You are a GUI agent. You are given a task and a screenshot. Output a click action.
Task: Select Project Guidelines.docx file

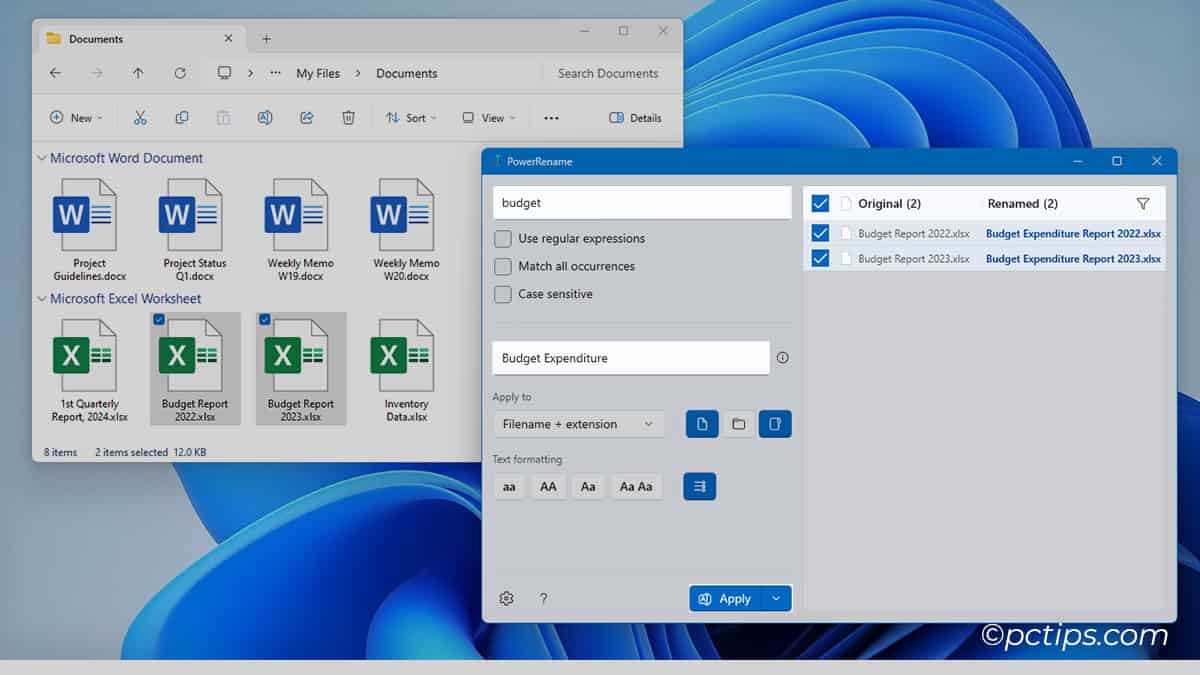click(x=89, y=230)
